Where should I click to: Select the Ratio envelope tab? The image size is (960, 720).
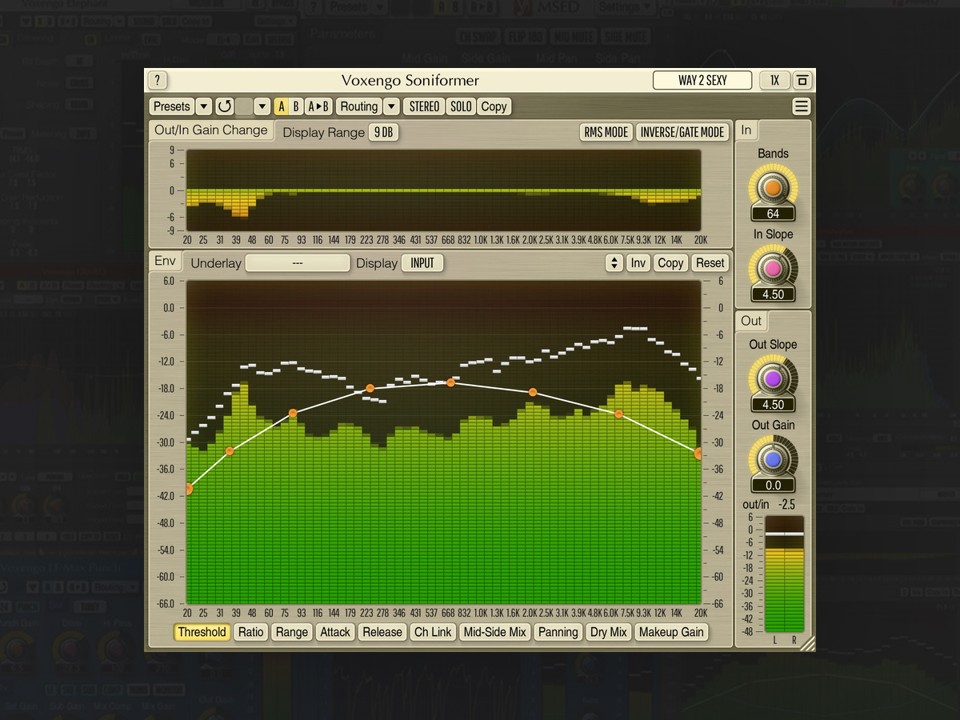tap(250, 632)
